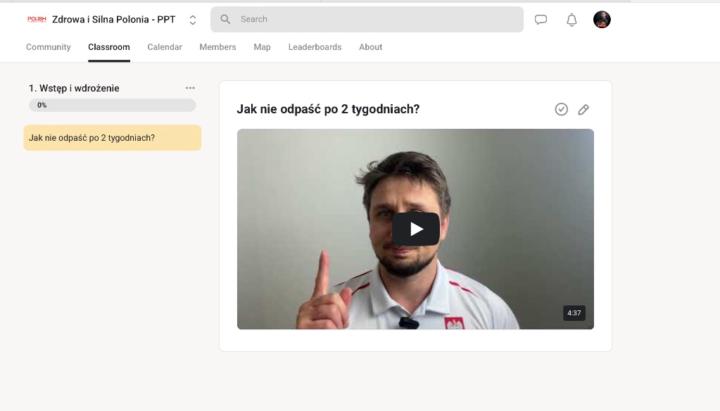Viewport: 720px width, 411px height.
Task: Open the Calendar tab
Action: [164, 47]
